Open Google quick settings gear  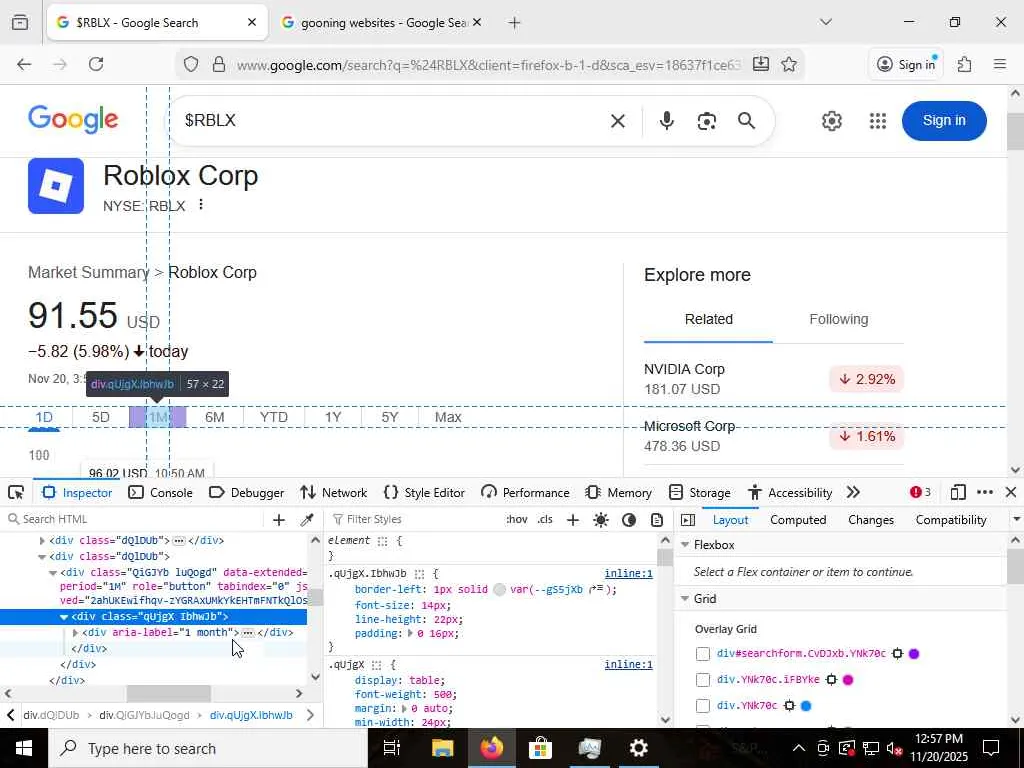pos(831,121)
